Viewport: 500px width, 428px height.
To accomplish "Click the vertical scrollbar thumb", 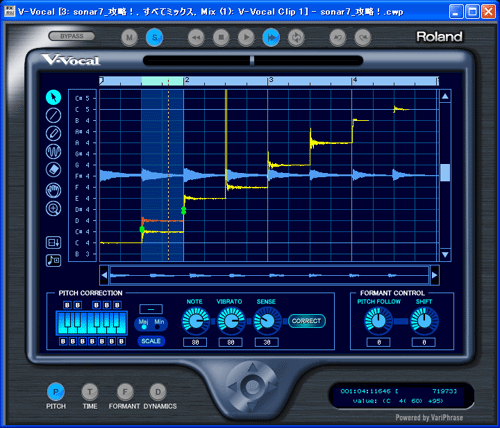I will (445, 172).
